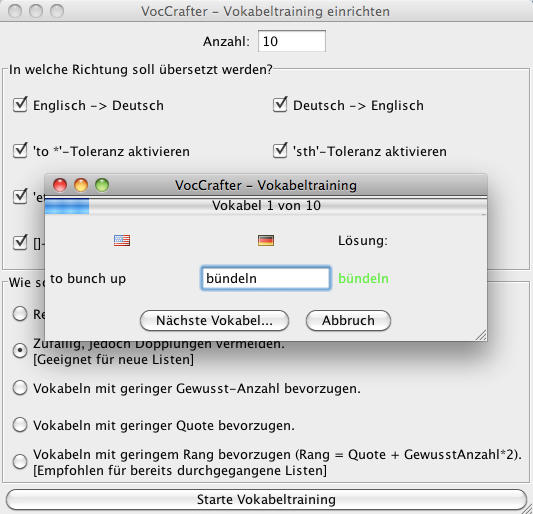Click the resize grip of Vokabeltraining dialog
The height and width of the screenshot is (514, 533).
coord(481,335)
